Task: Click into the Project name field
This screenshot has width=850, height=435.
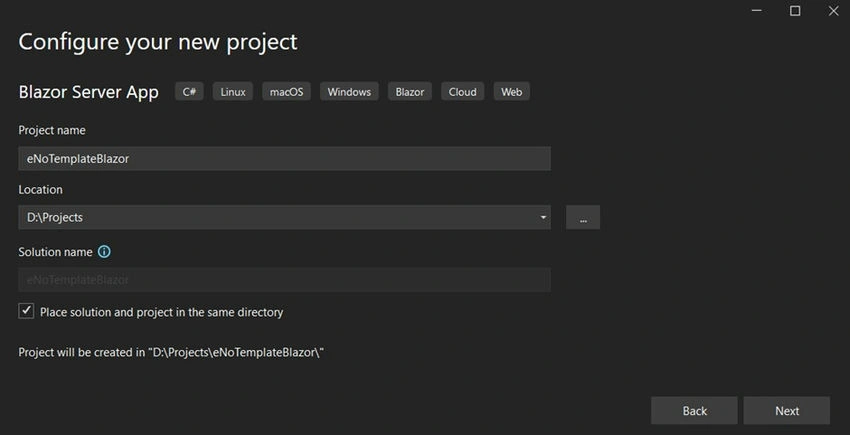Action: click(x=285, y=158)
